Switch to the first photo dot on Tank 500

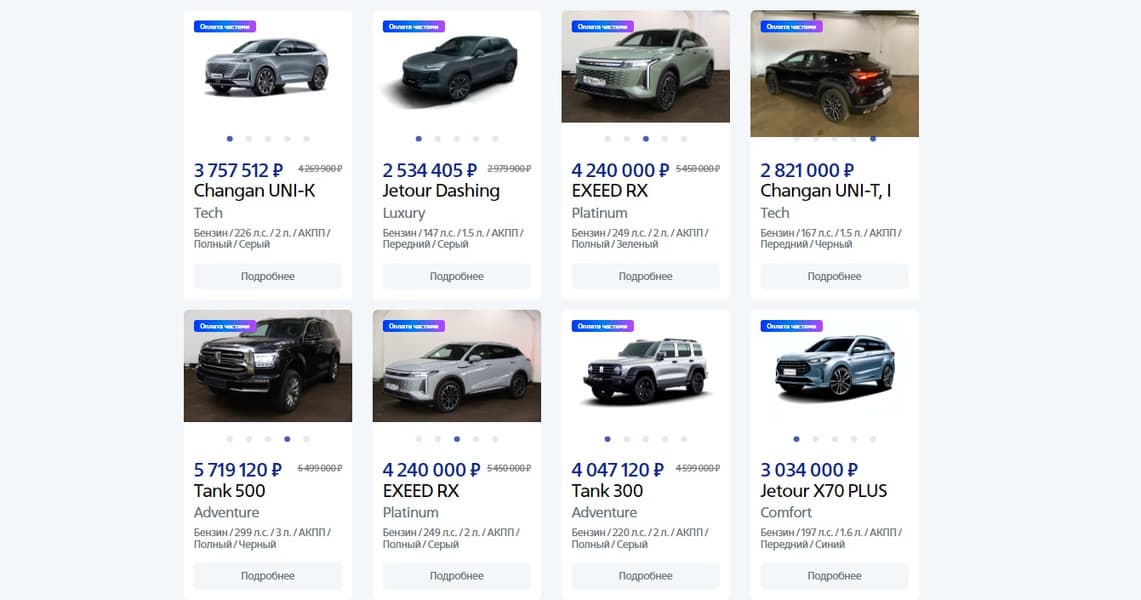click(x=230, y=439)
